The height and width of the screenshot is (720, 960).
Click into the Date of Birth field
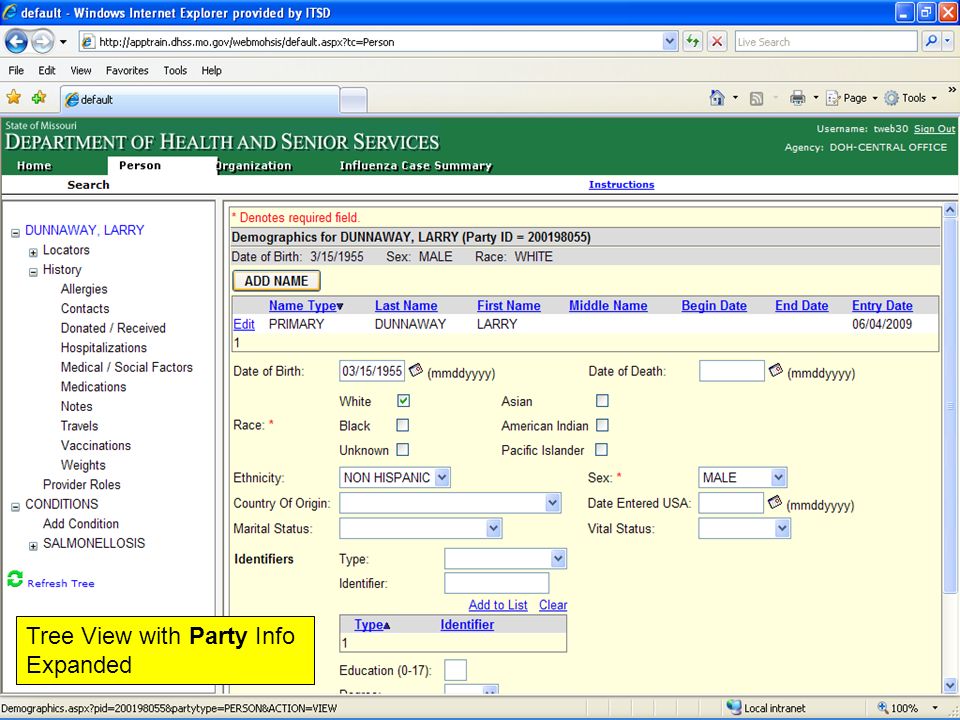tap(372, 371)
